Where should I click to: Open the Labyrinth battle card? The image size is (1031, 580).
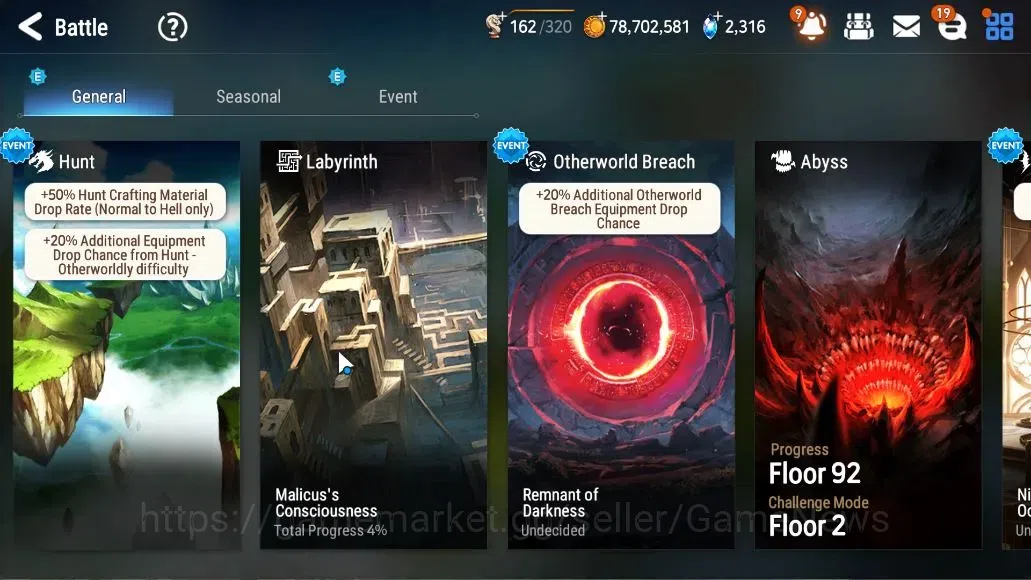(x=373, y=345)
